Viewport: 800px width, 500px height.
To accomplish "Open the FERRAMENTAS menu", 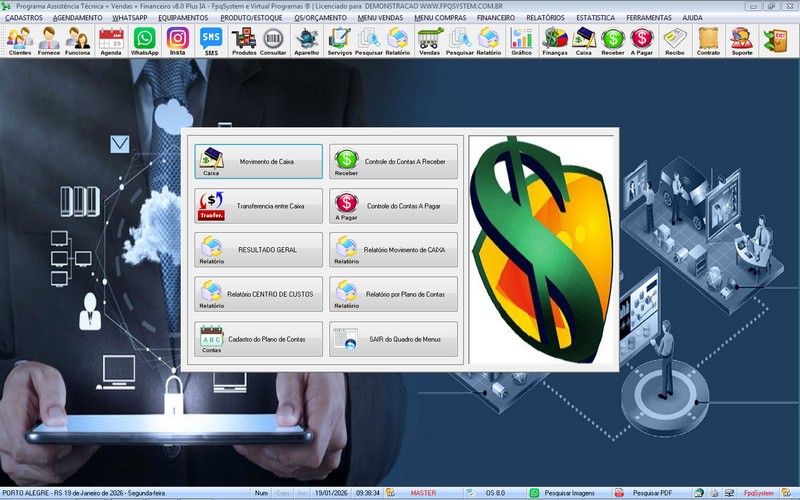I will tap(649, 18).
